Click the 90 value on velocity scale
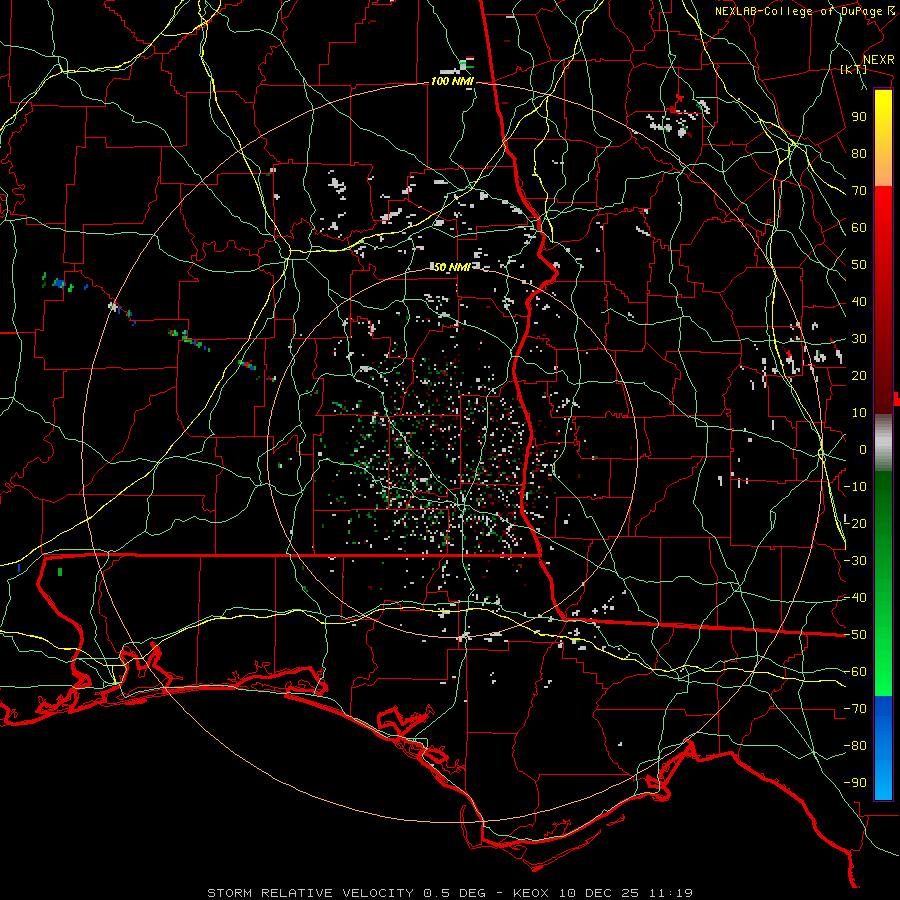 click(x=859, y=117)
